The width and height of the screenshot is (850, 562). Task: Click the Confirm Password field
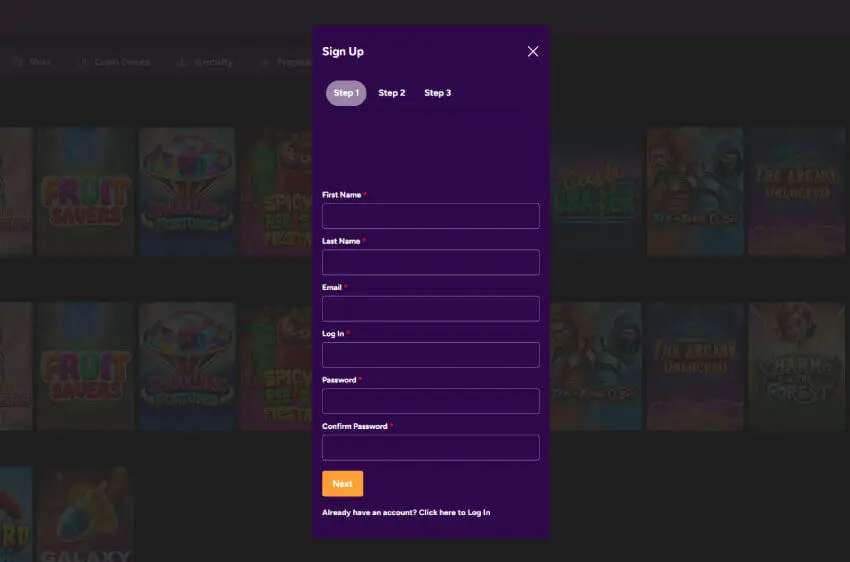[x=430, y=448]
